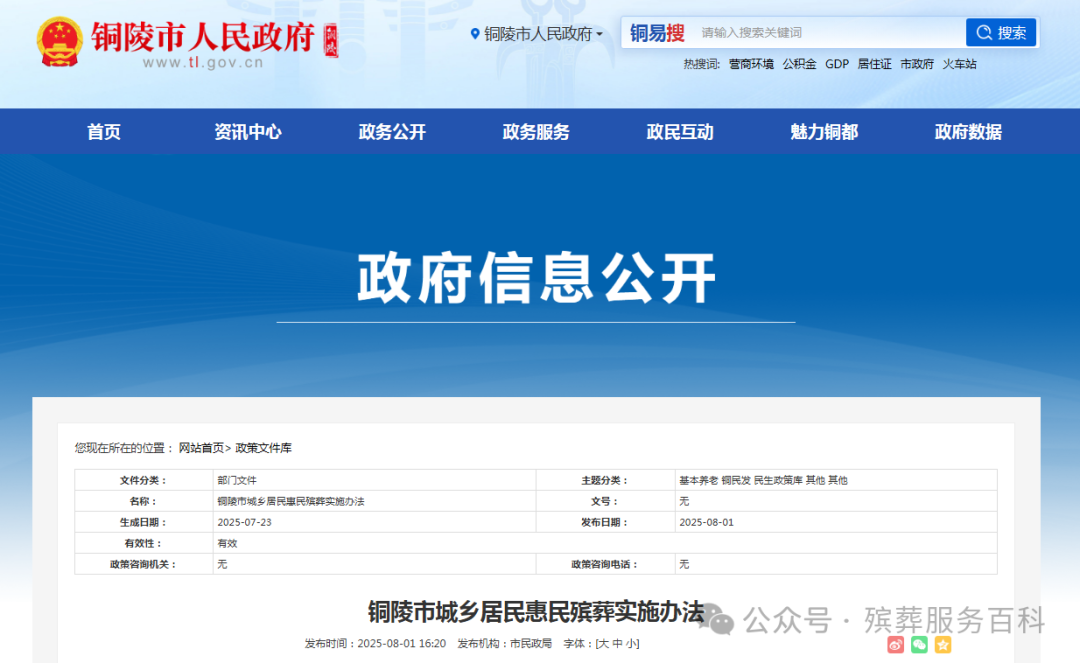Viewport: 1080px width, 663px height.
Task: Select hot search term 居住证
Action: (x=874, y=64)
